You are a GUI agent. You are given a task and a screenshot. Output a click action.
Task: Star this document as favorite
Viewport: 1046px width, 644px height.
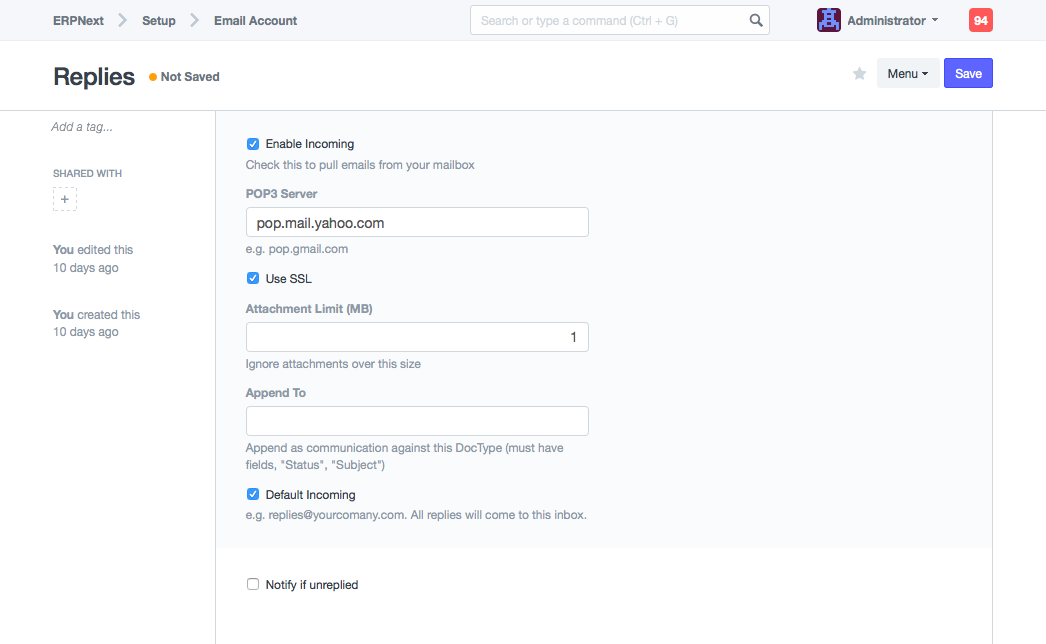coord(859,74)
